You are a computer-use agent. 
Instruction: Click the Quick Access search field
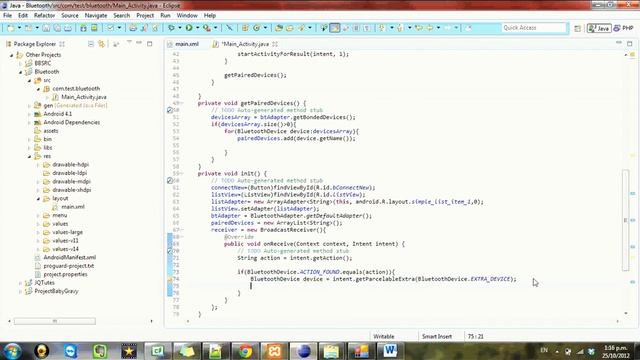point(534,28)
